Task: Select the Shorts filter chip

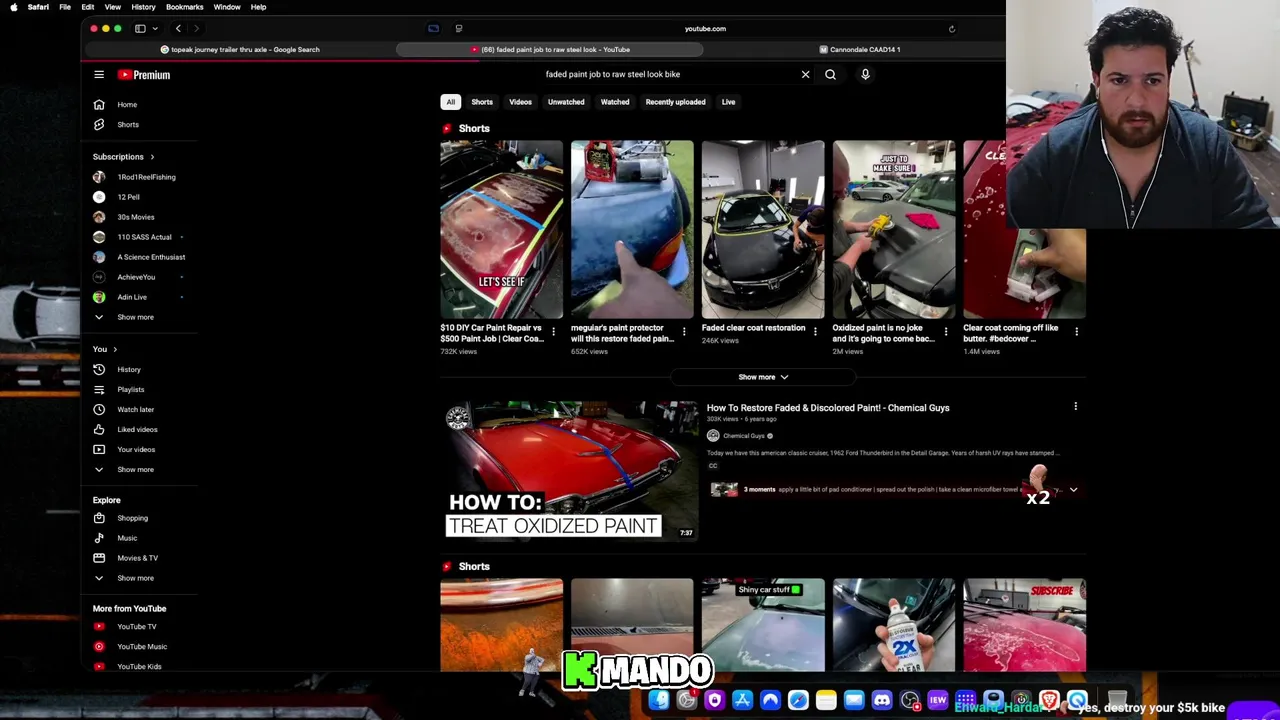Action: (482, 102)
